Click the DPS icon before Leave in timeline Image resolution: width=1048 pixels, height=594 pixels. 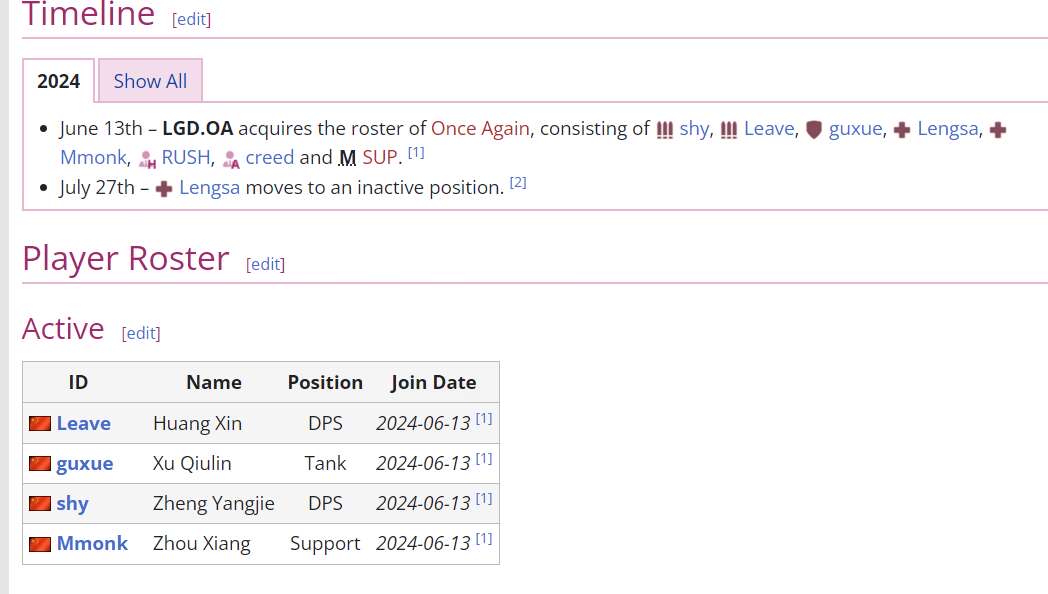729,130
